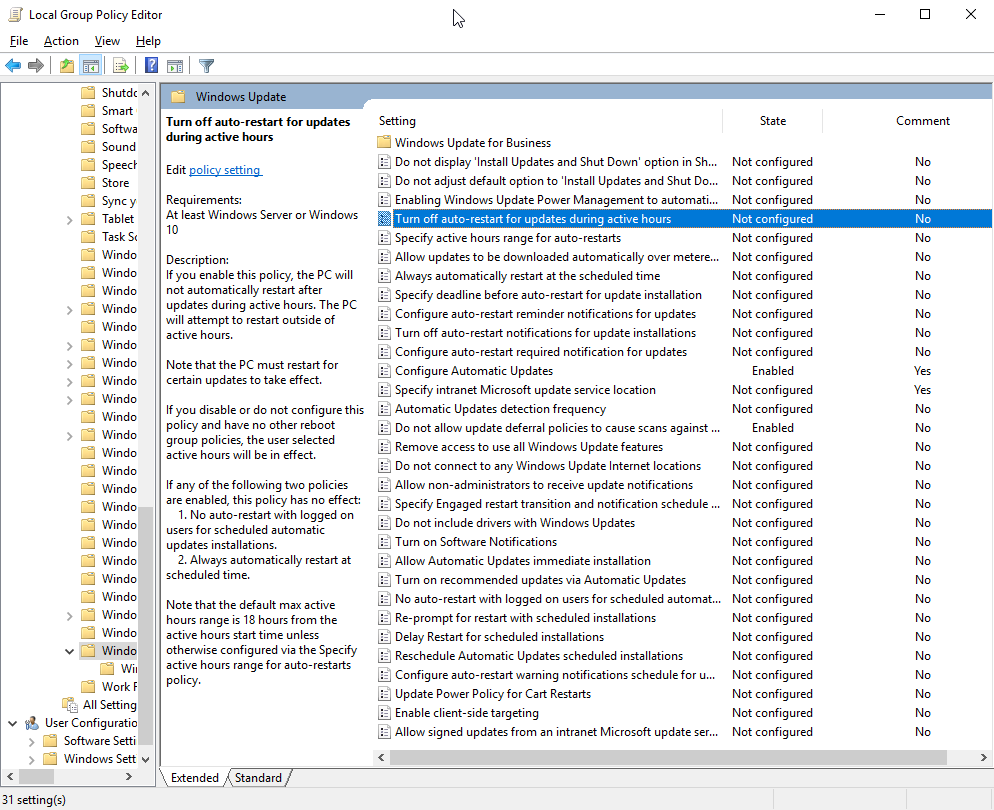
Task: Switch to the Standard tab
Action: 258,778
